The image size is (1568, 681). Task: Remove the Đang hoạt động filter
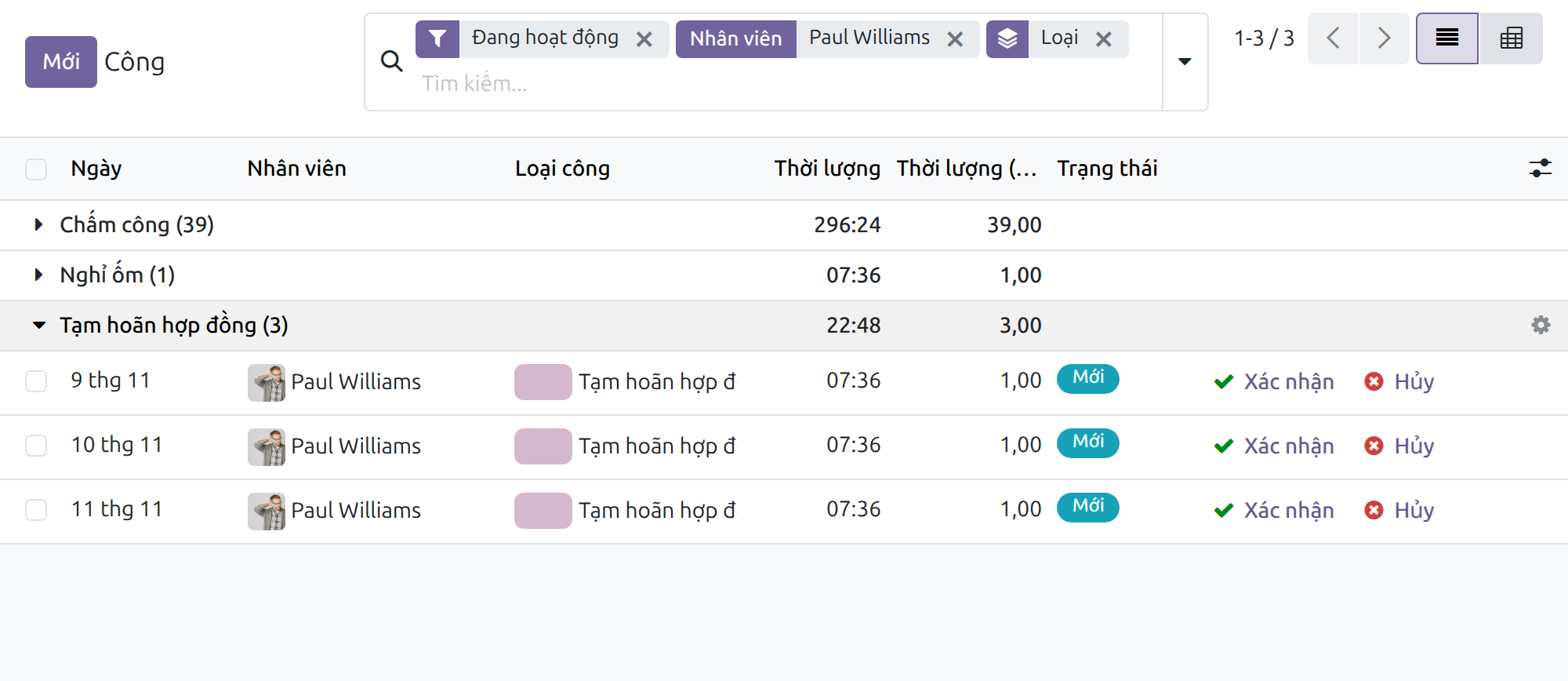(644, 39)
